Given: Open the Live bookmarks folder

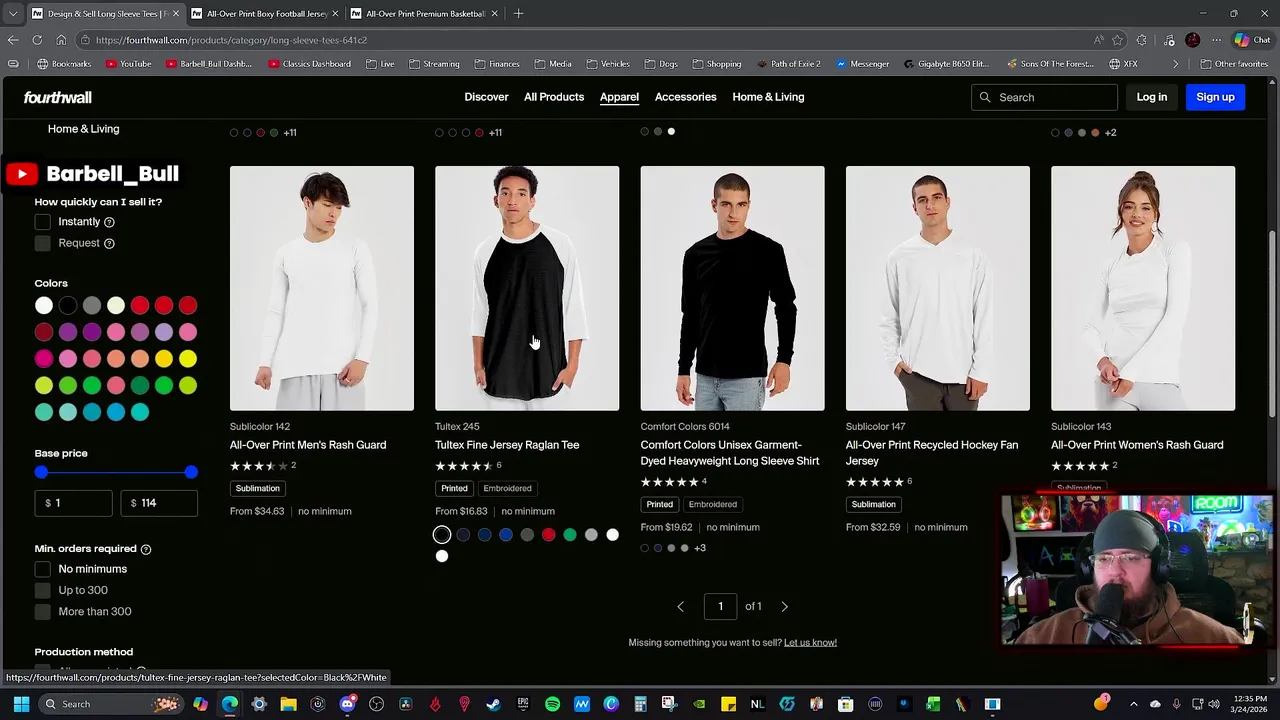Looking at the screenshot, I should pyautogui.click(x=380, y=64).
